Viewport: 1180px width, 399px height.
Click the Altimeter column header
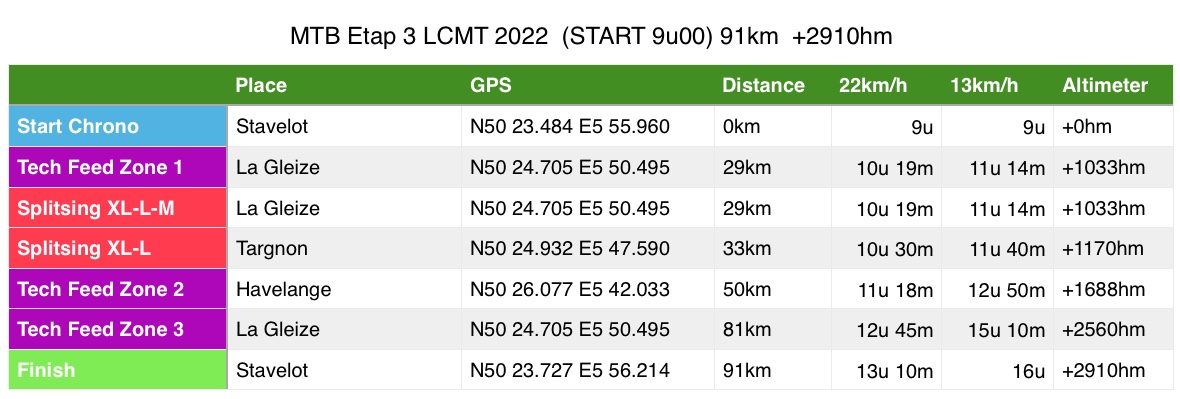pyautogui.click(x=1105, y=86)
